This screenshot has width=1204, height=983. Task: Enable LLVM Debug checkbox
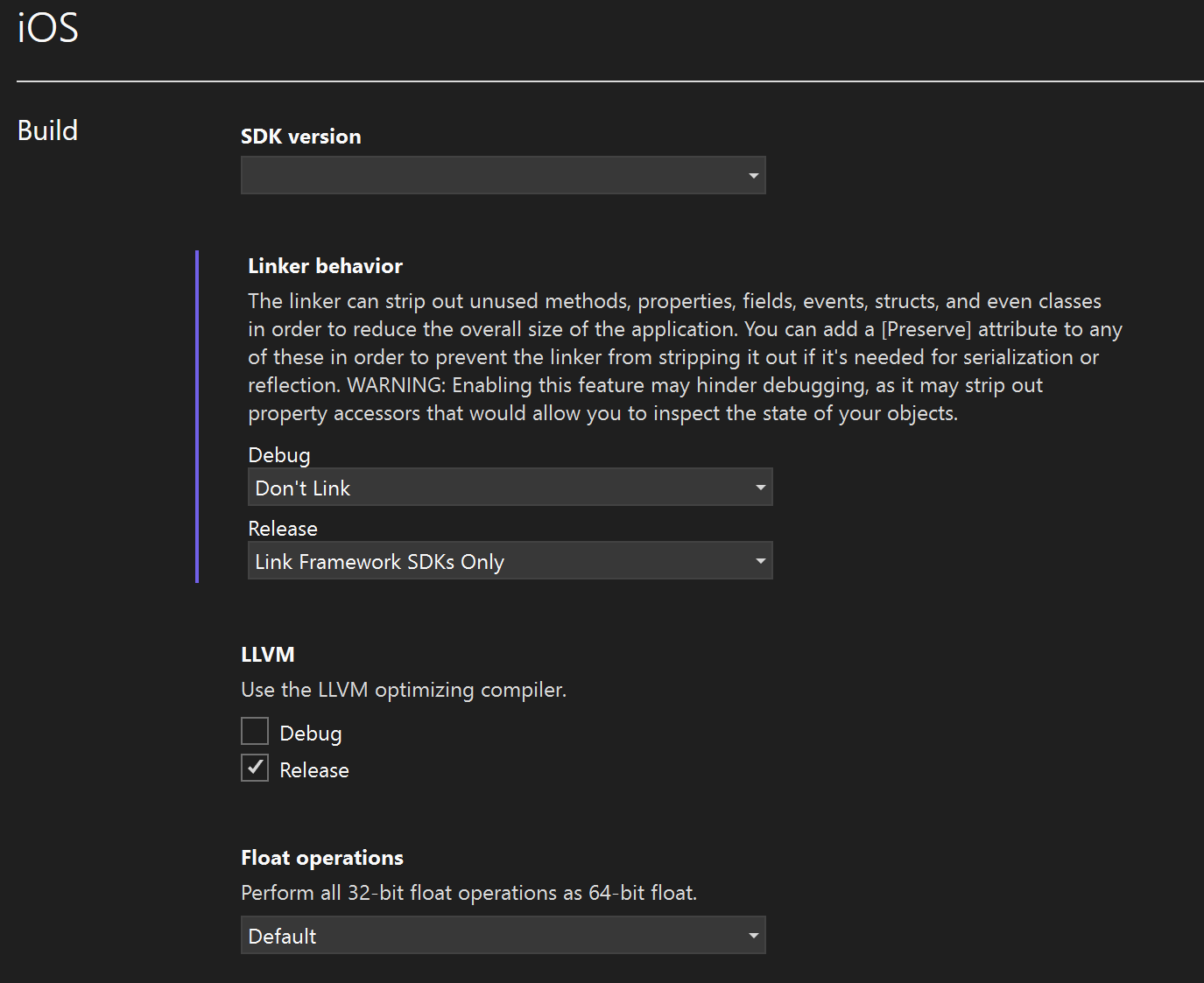(x=255, y=731)
